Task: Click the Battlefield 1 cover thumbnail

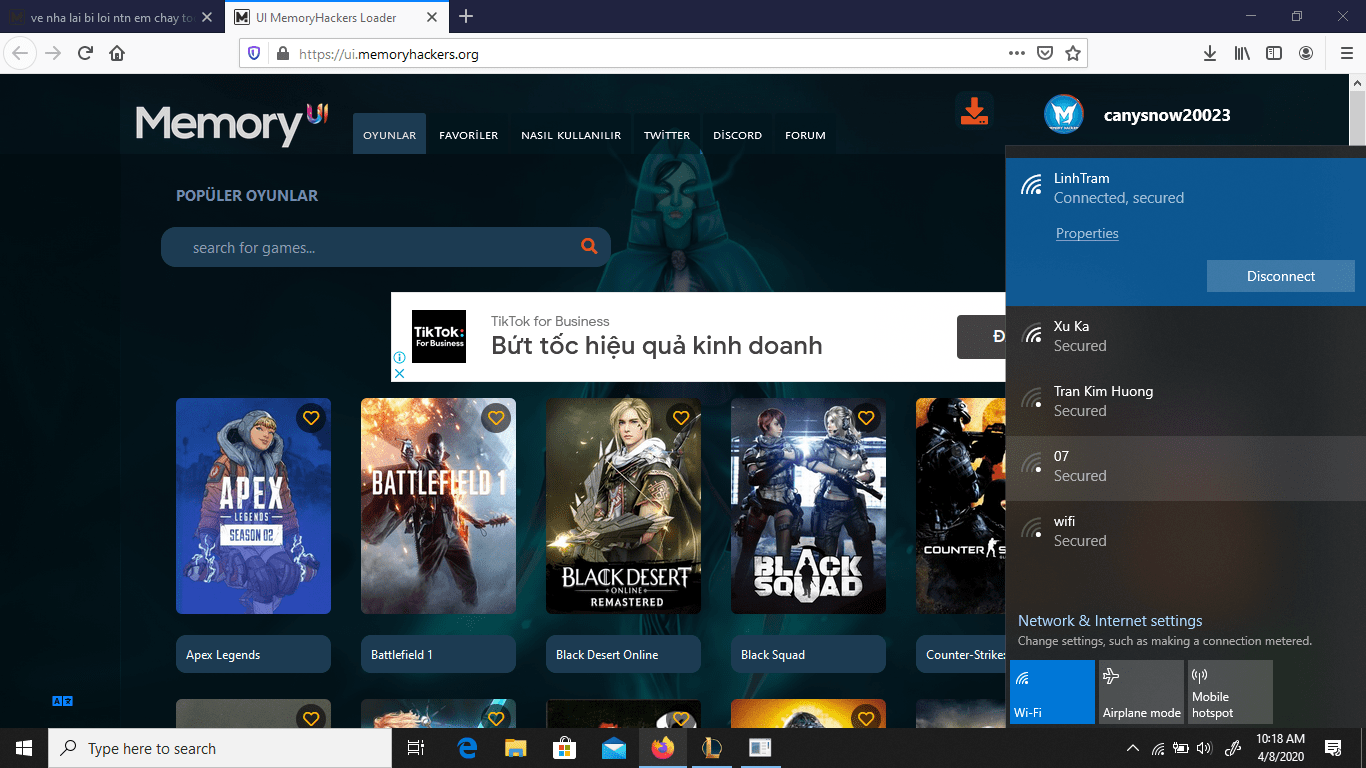Action: tap(438, 506)
